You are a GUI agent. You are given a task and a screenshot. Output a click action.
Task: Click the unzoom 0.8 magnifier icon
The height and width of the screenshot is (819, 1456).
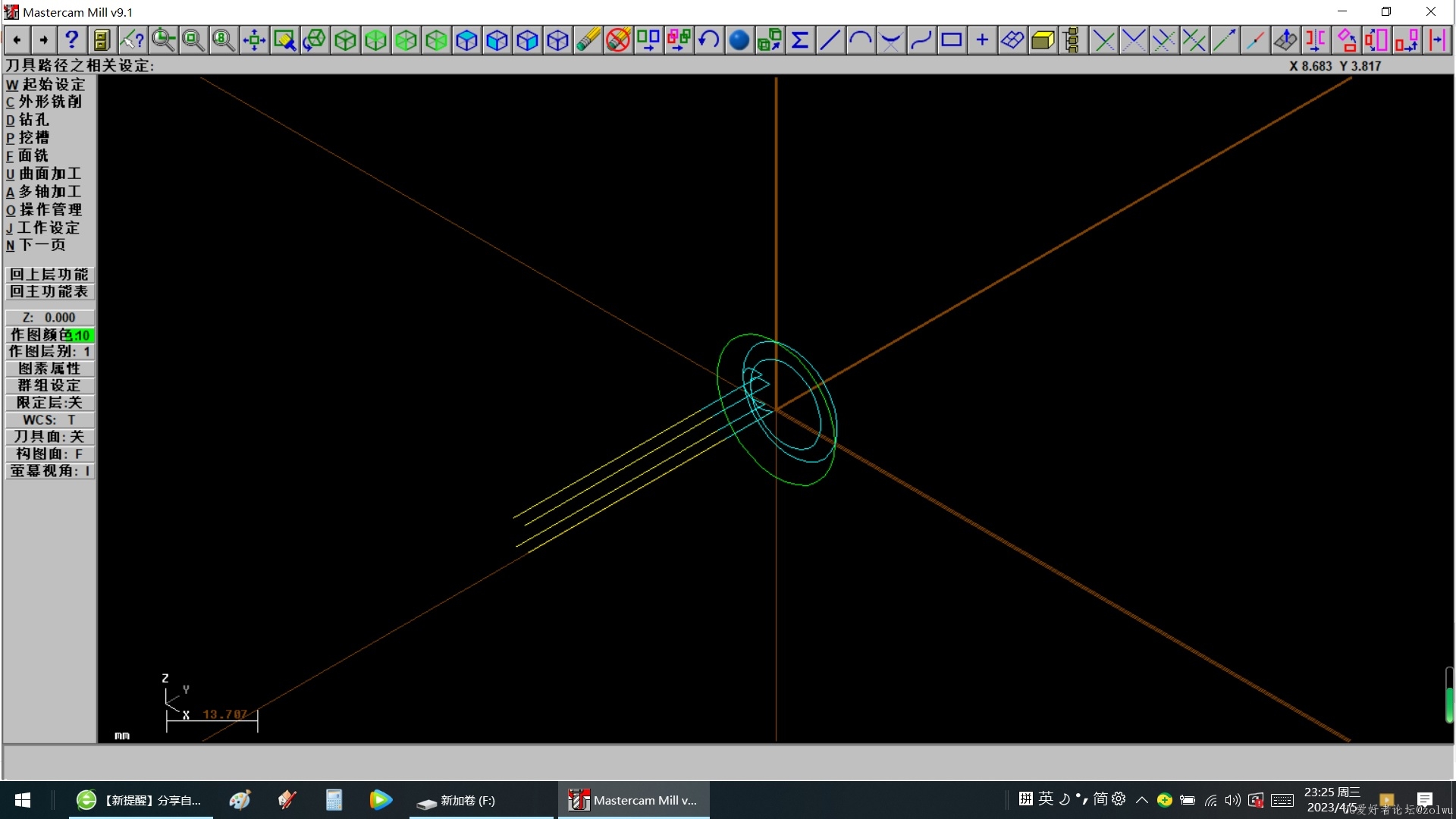[224, 39]
